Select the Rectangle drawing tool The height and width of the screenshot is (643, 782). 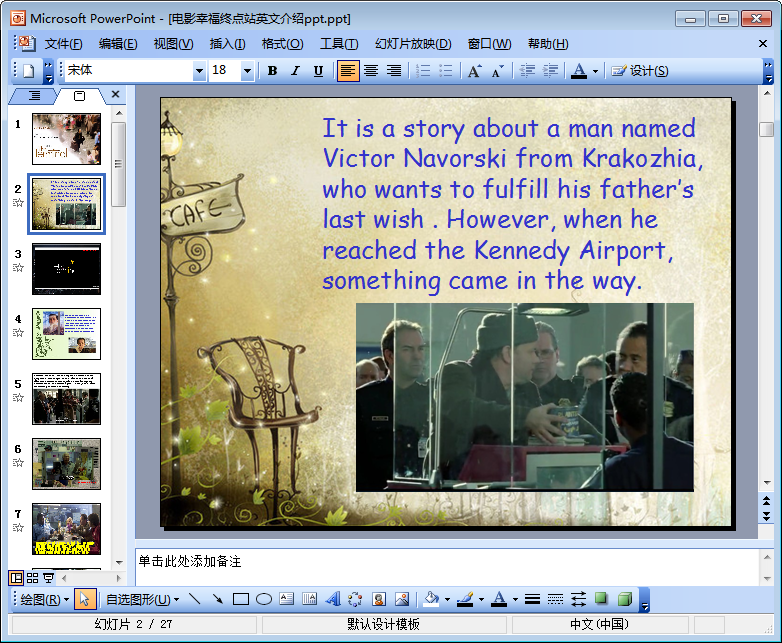coord(241,599)
